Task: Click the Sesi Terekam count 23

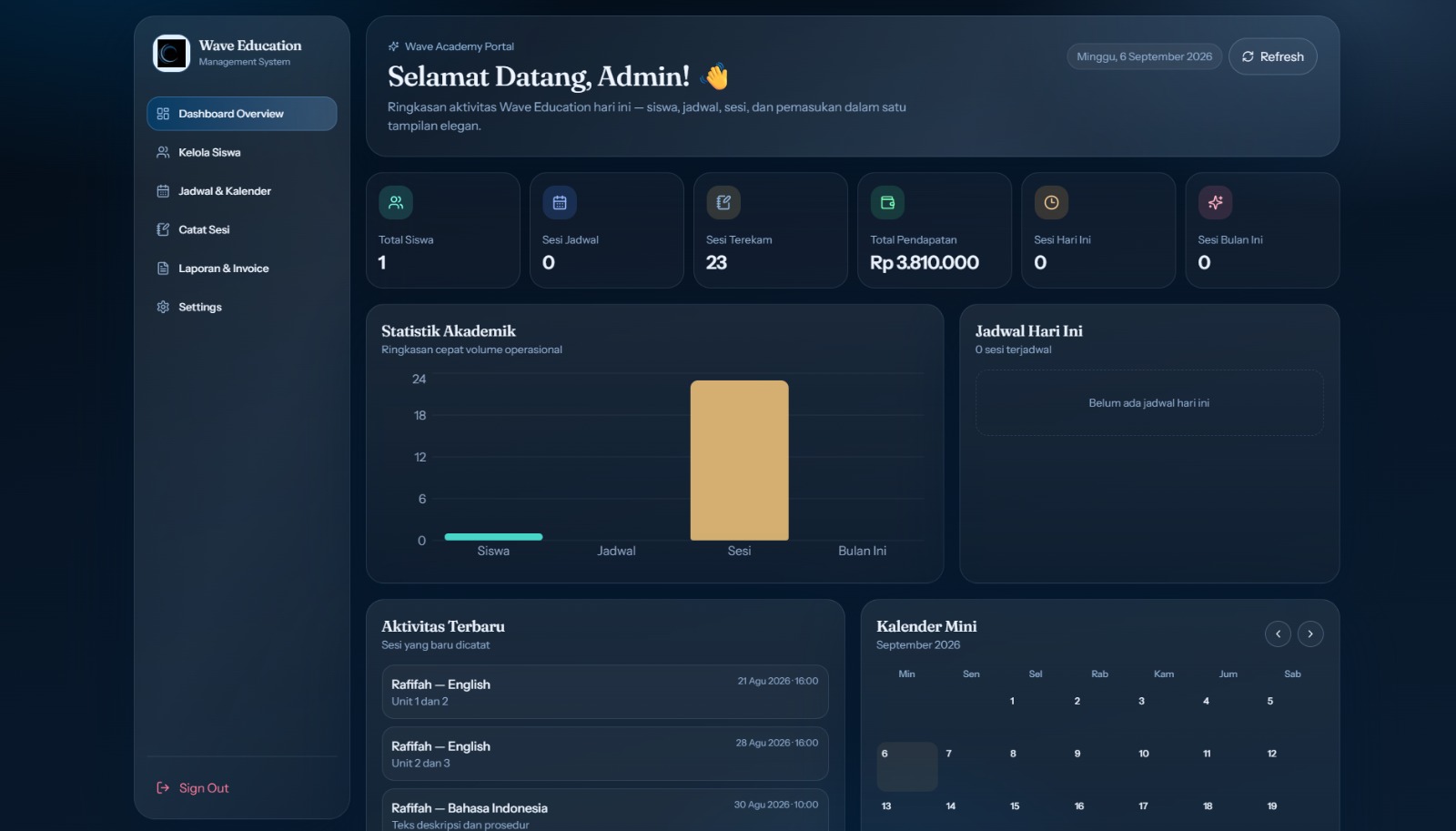Action: [x=716, y=263]
